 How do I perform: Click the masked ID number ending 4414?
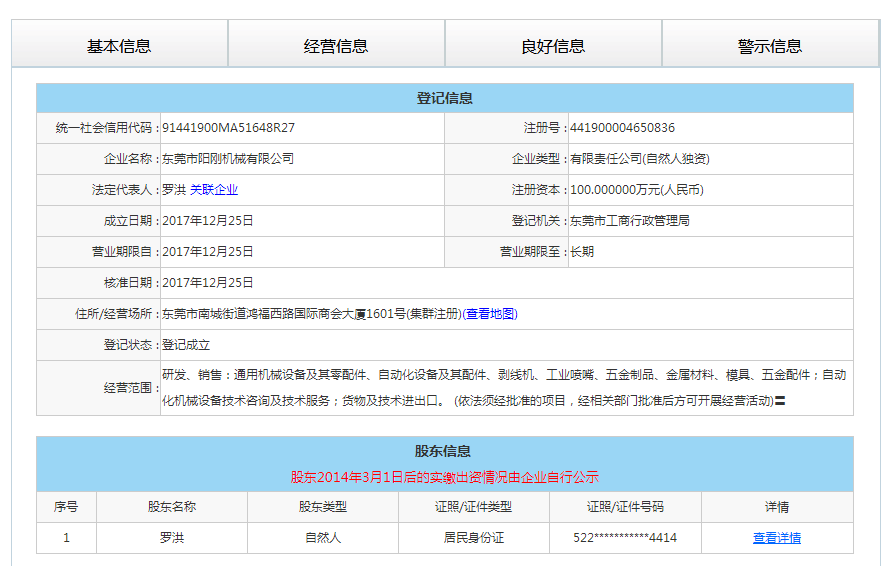click(625, 538)
